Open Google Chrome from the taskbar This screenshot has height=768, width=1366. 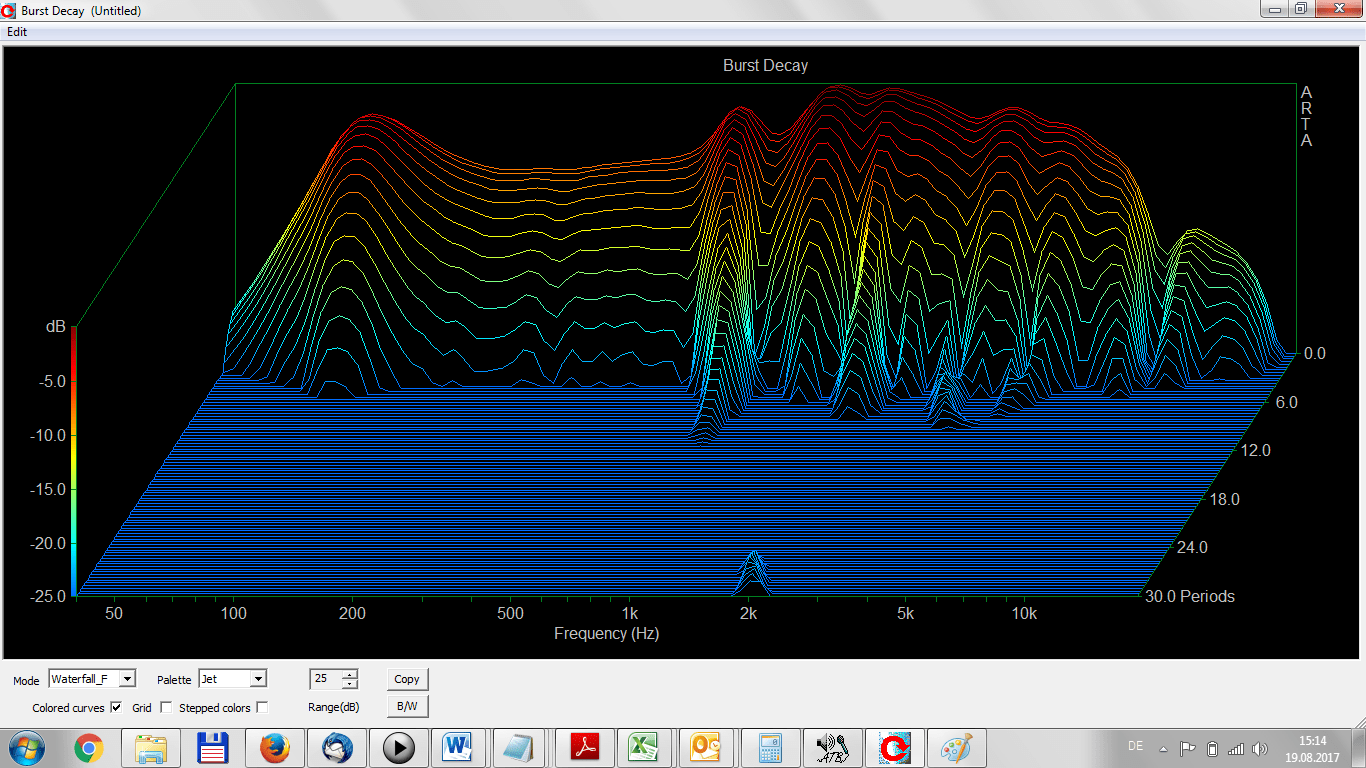coord(89,748)
